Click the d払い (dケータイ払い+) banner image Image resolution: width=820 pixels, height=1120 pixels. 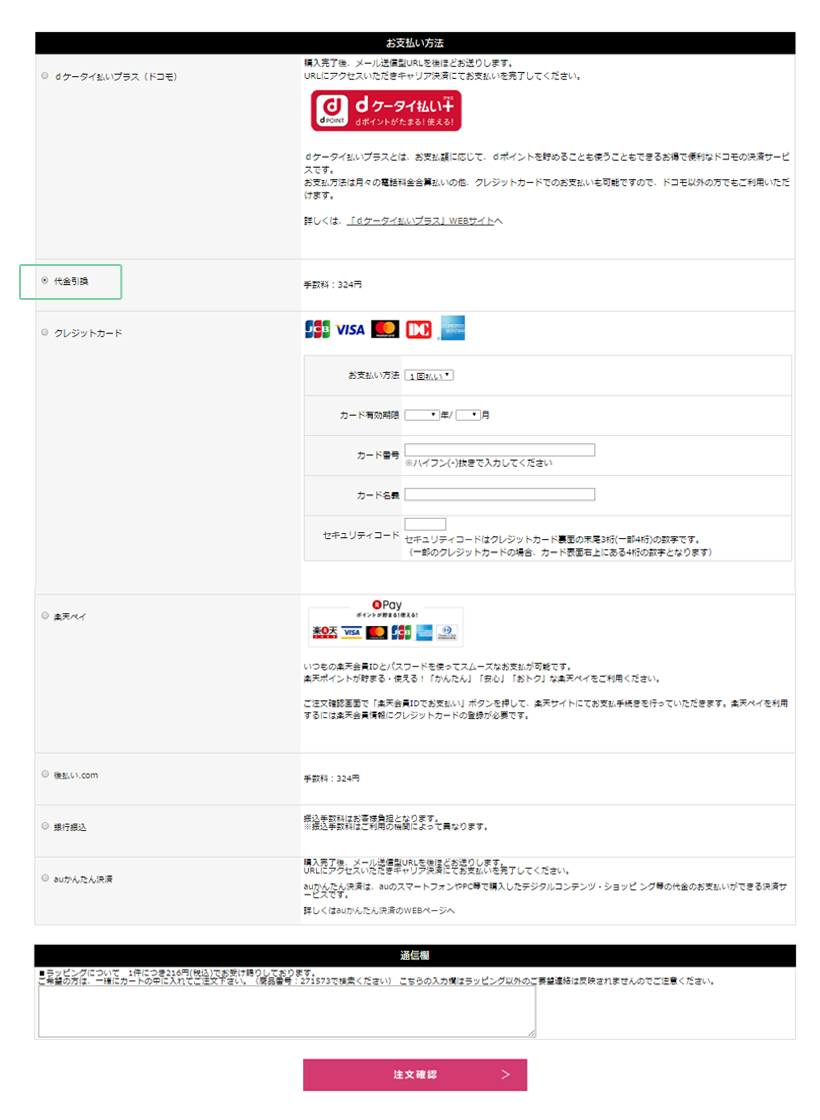click(x=386, y=111)
